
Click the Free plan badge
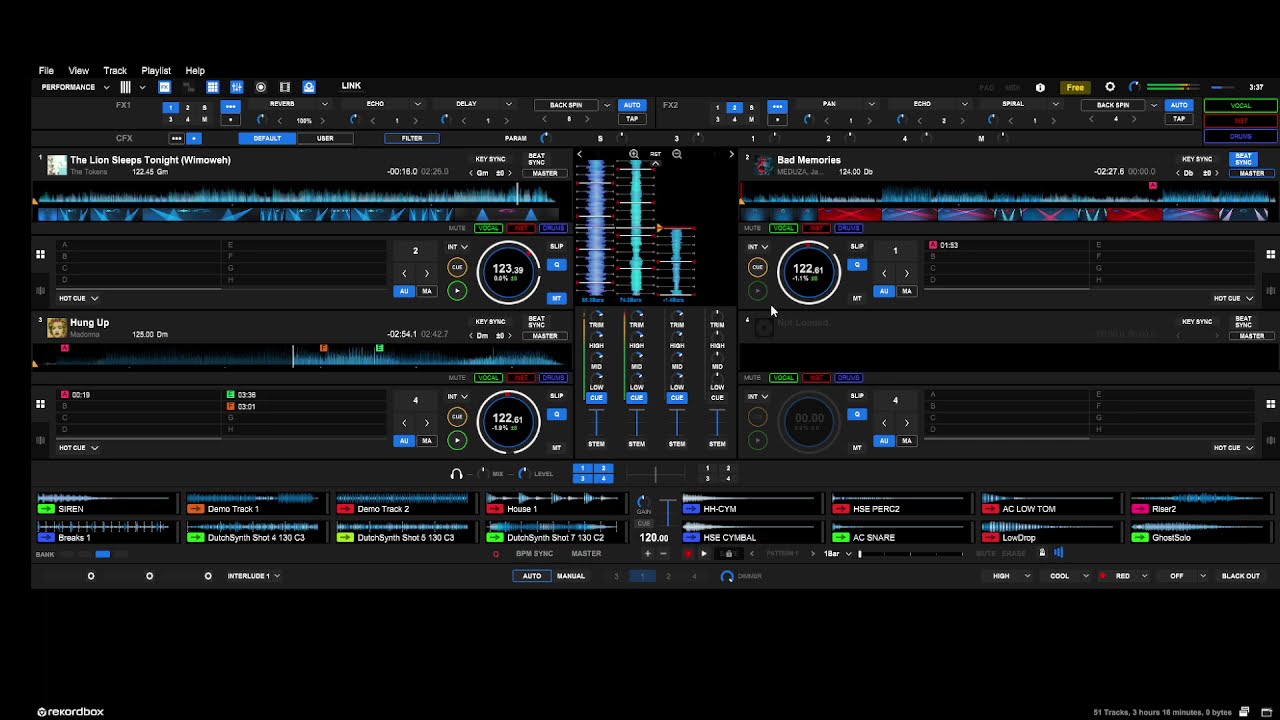click(x=1075, y=87)
